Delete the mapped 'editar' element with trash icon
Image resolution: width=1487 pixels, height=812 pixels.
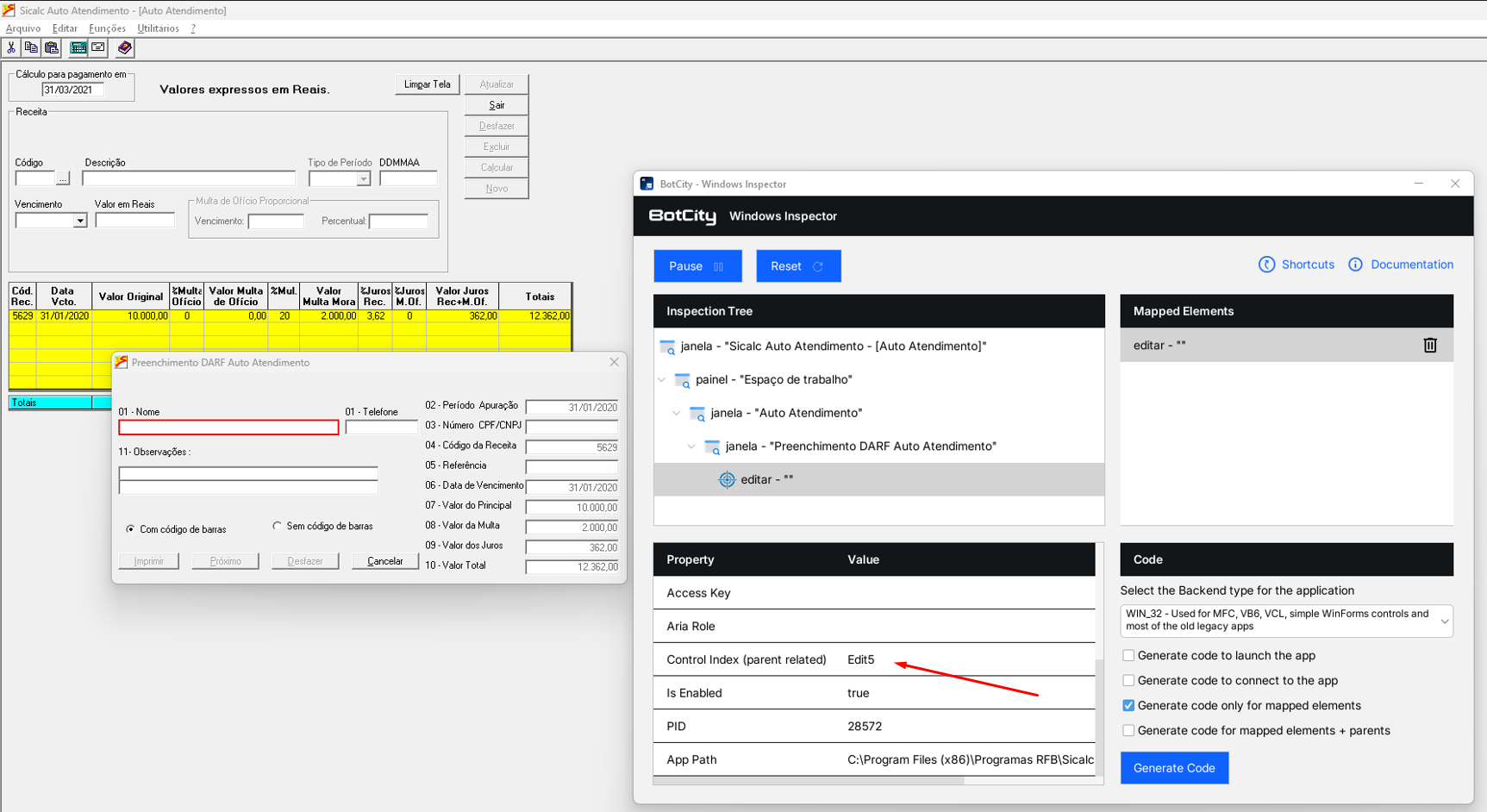(1429, 345)
